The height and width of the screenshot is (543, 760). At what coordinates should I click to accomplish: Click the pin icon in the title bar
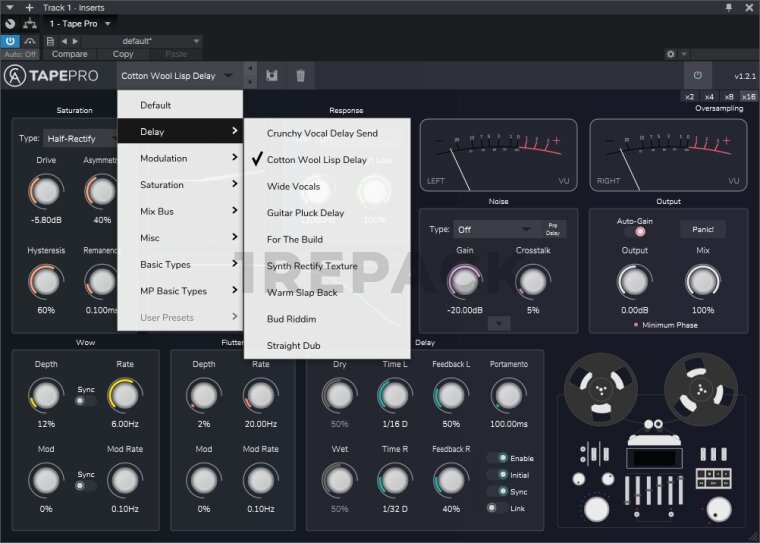(x=729, y=7)
